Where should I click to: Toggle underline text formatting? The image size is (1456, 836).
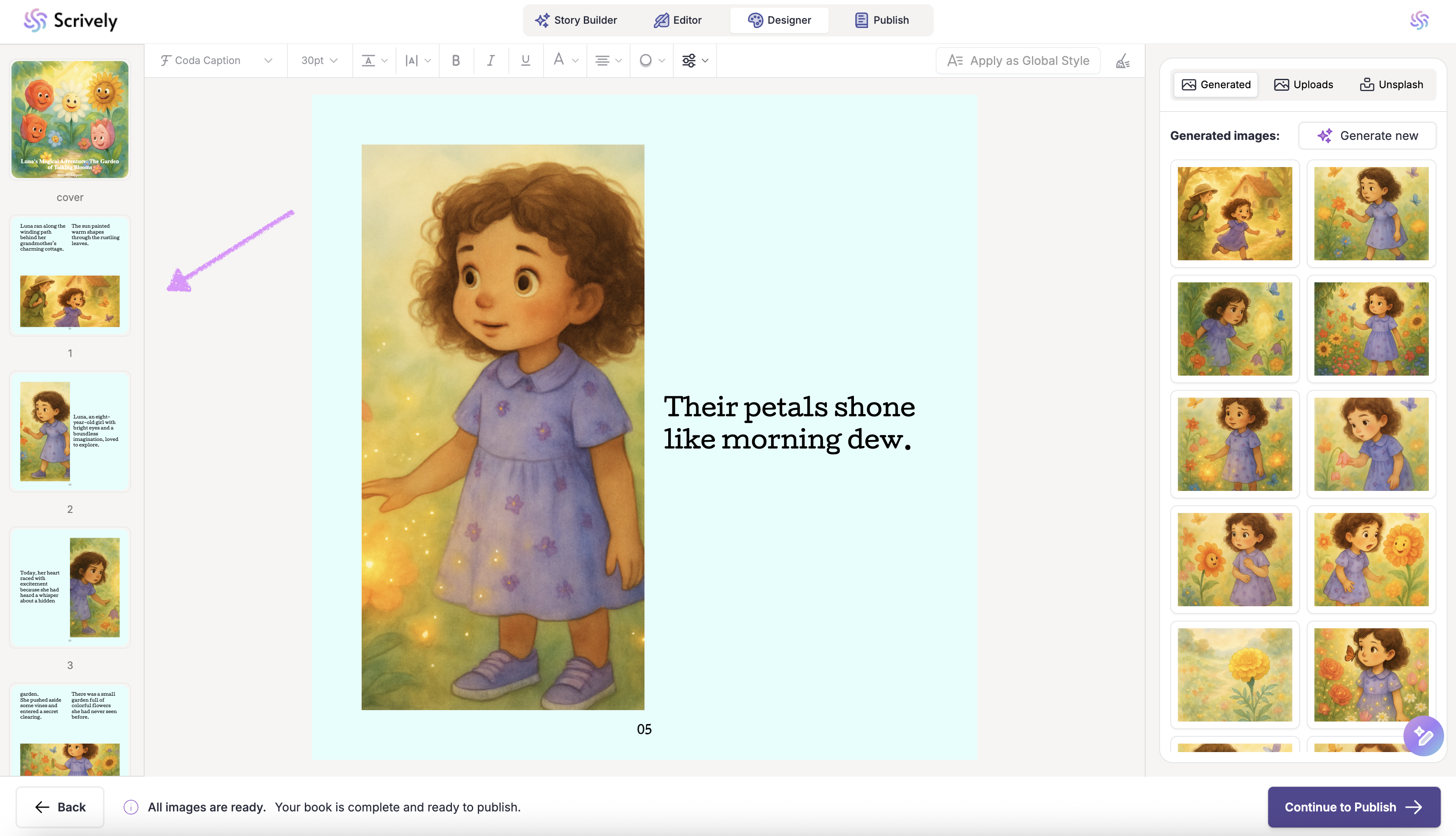point(525,60)
